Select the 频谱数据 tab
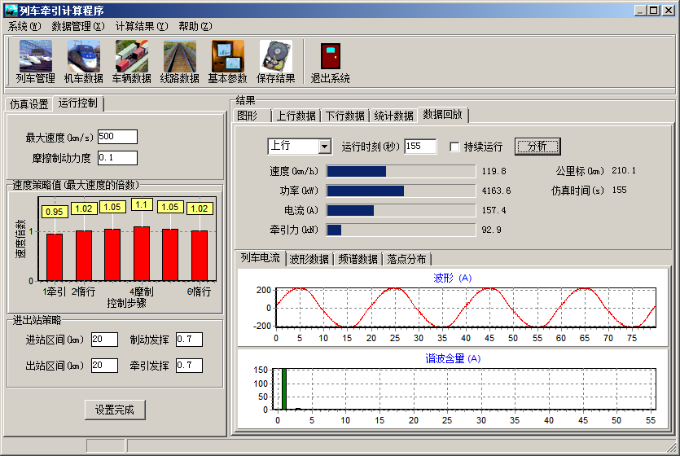 (x=359, y=259)
